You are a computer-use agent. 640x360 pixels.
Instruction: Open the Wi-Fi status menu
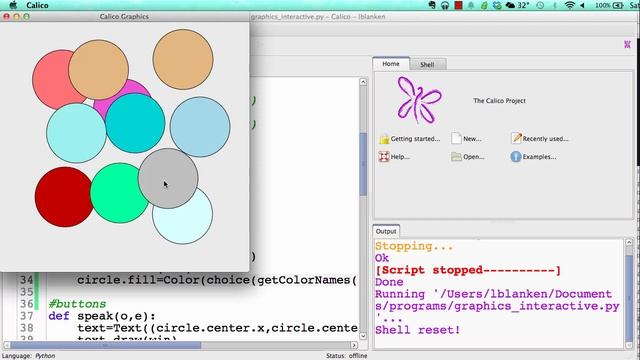[569, 5]
